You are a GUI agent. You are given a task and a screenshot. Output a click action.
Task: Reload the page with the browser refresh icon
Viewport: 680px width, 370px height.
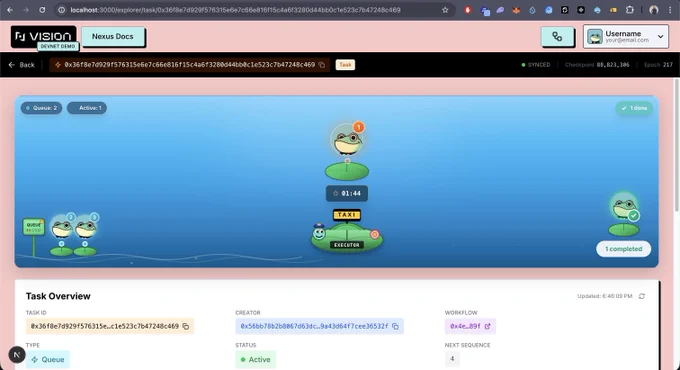pos(42,10)
